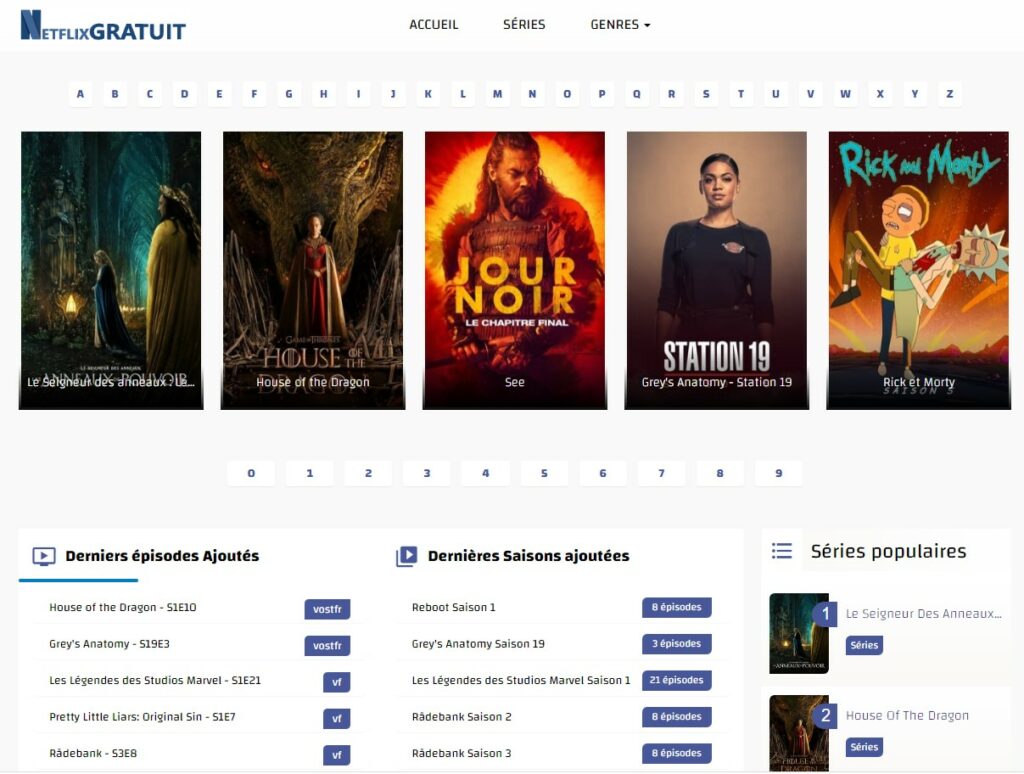The image size is (1024, 774).
Task: Open Rådebank Saison 2
Action: coord(462,717)
